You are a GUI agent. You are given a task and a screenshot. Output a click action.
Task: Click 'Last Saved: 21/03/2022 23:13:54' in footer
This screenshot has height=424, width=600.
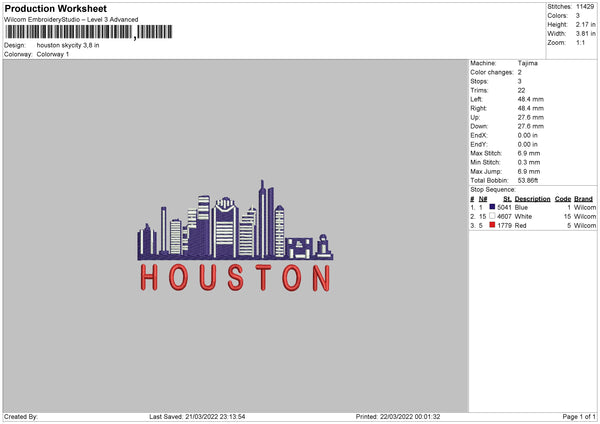pos(197,417)
